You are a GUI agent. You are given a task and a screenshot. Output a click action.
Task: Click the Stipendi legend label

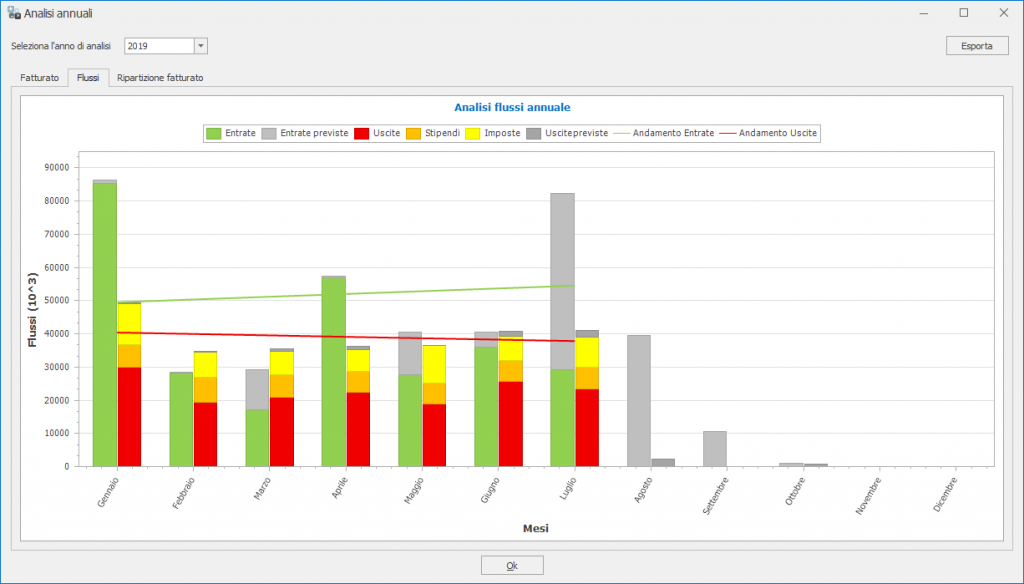[x=442, y=133]
